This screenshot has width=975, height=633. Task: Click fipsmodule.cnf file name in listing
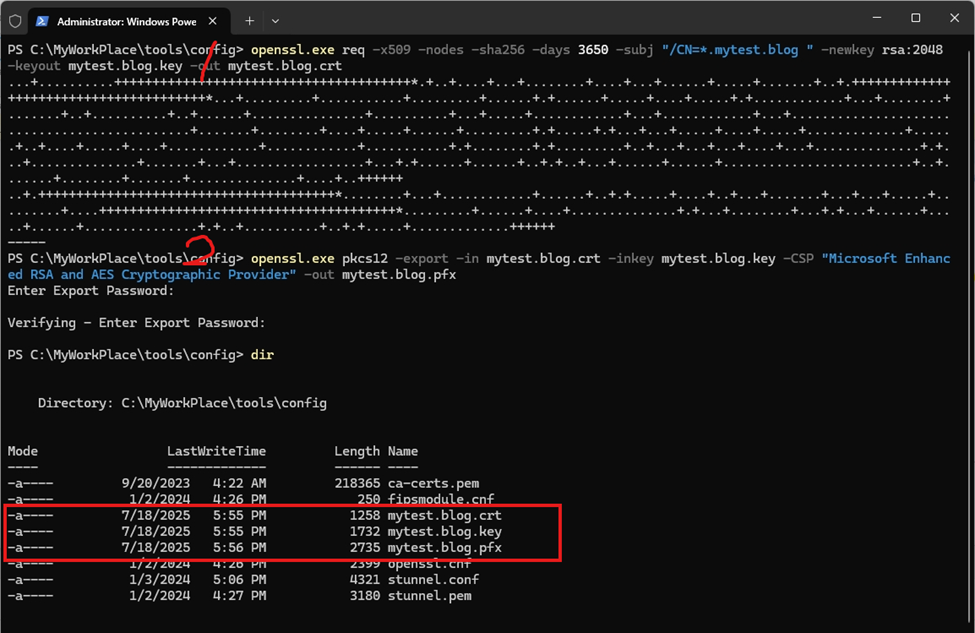(440, 499)
